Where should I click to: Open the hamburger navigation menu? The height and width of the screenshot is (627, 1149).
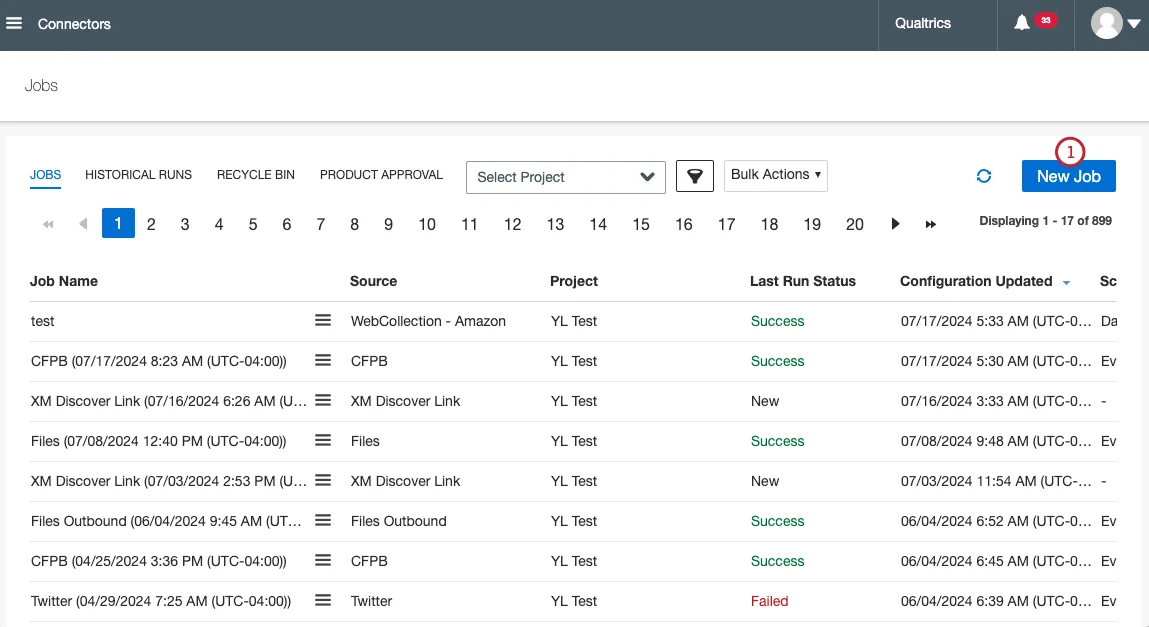15,23
